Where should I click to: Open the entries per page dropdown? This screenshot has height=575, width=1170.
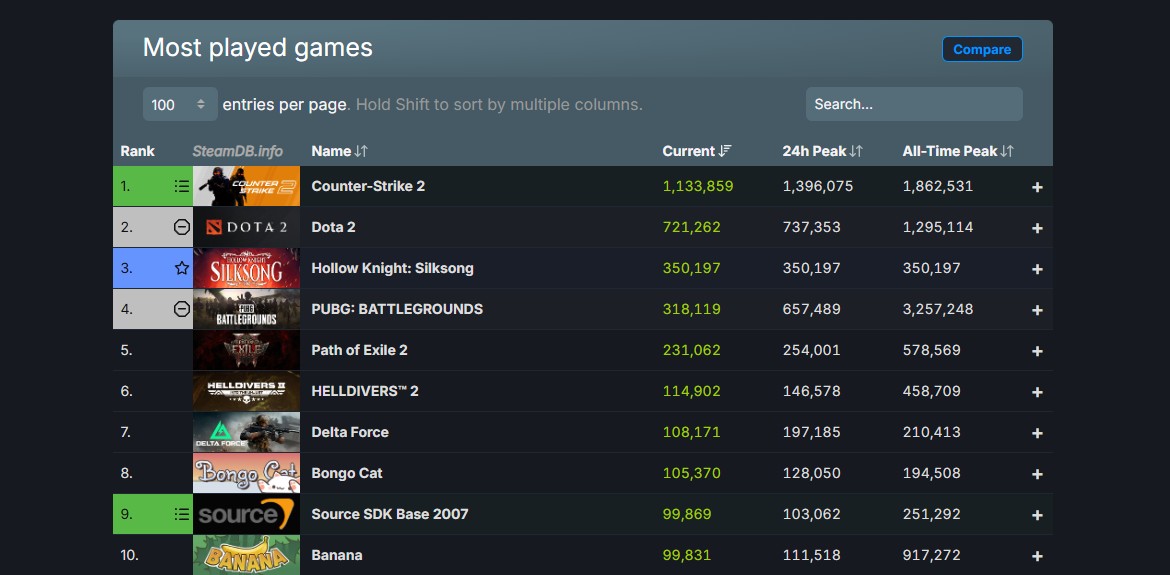[180, 104]
